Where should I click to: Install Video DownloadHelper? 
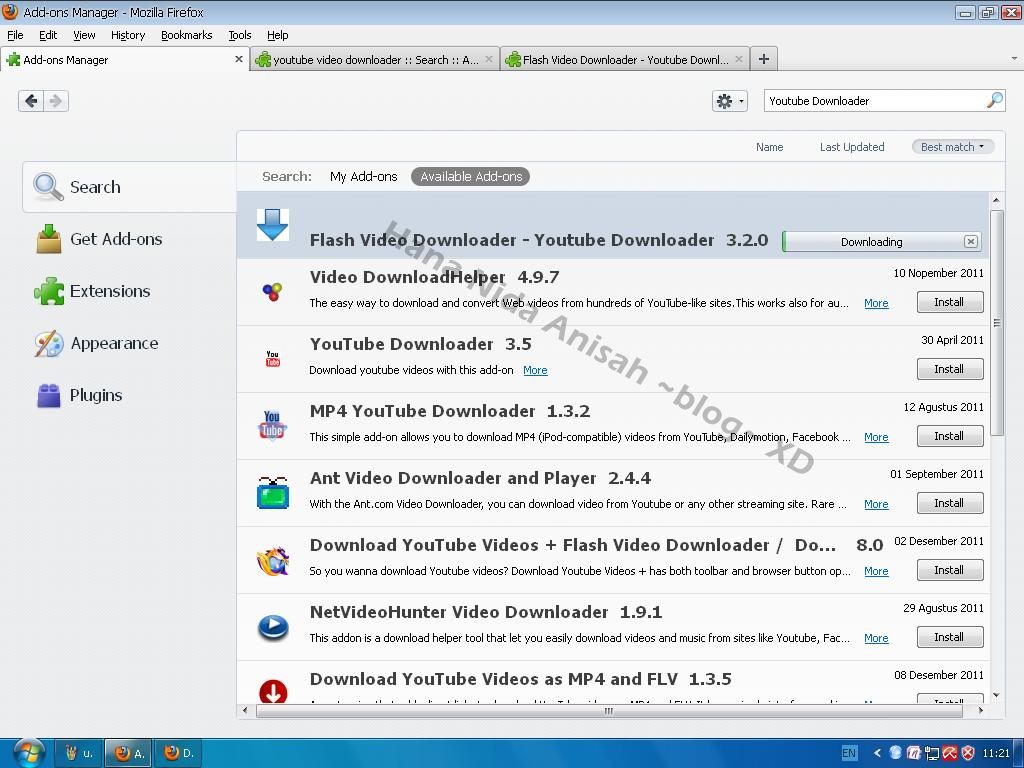[x=950, y=302]
